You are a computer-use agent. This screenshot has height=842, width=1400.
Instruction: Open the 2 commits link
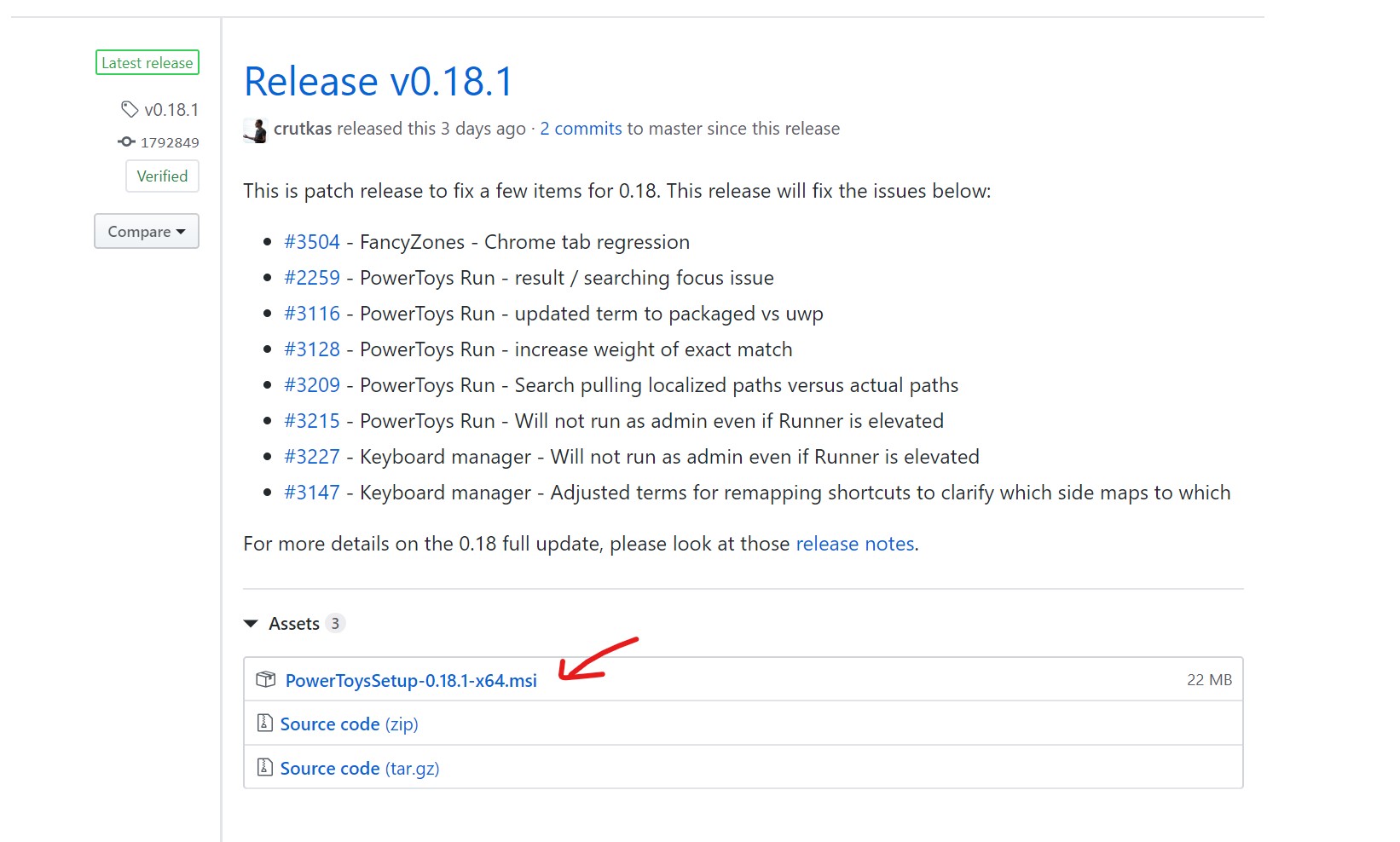point(581,129)
